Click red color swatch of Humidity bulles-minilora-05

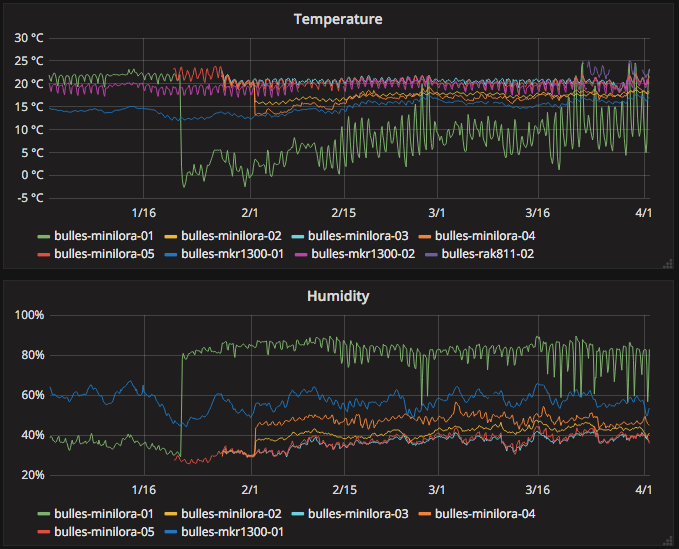[44, 532]
